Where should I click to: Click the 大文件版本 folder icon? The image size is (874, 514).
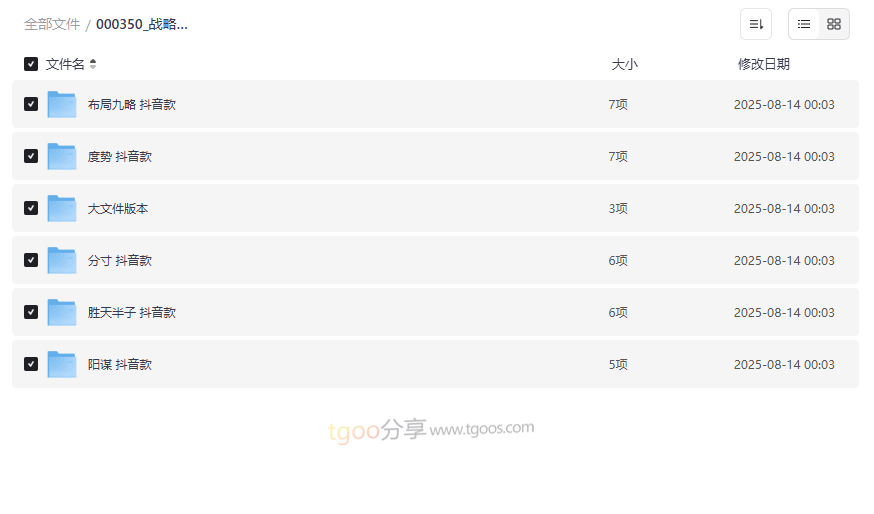(62, 208)
